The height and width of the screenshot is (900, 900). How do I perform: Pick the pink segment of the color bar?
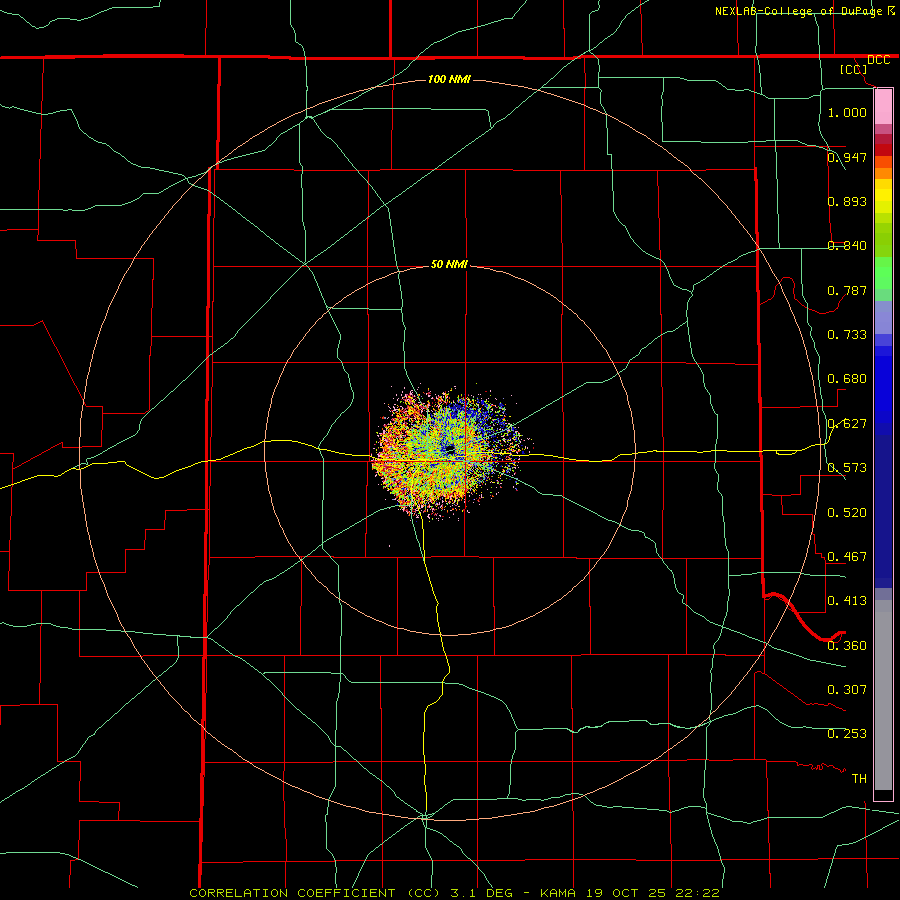click(x=883, y=107)
